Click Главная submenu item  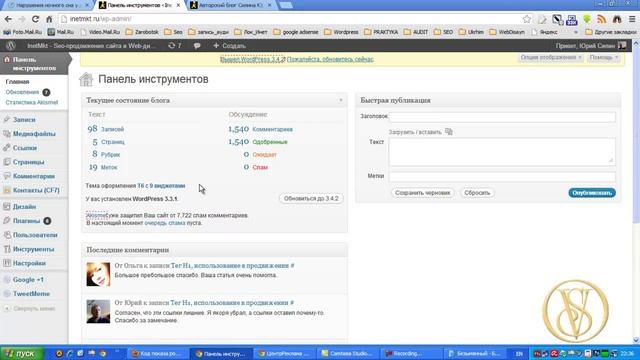coord(17,82)
